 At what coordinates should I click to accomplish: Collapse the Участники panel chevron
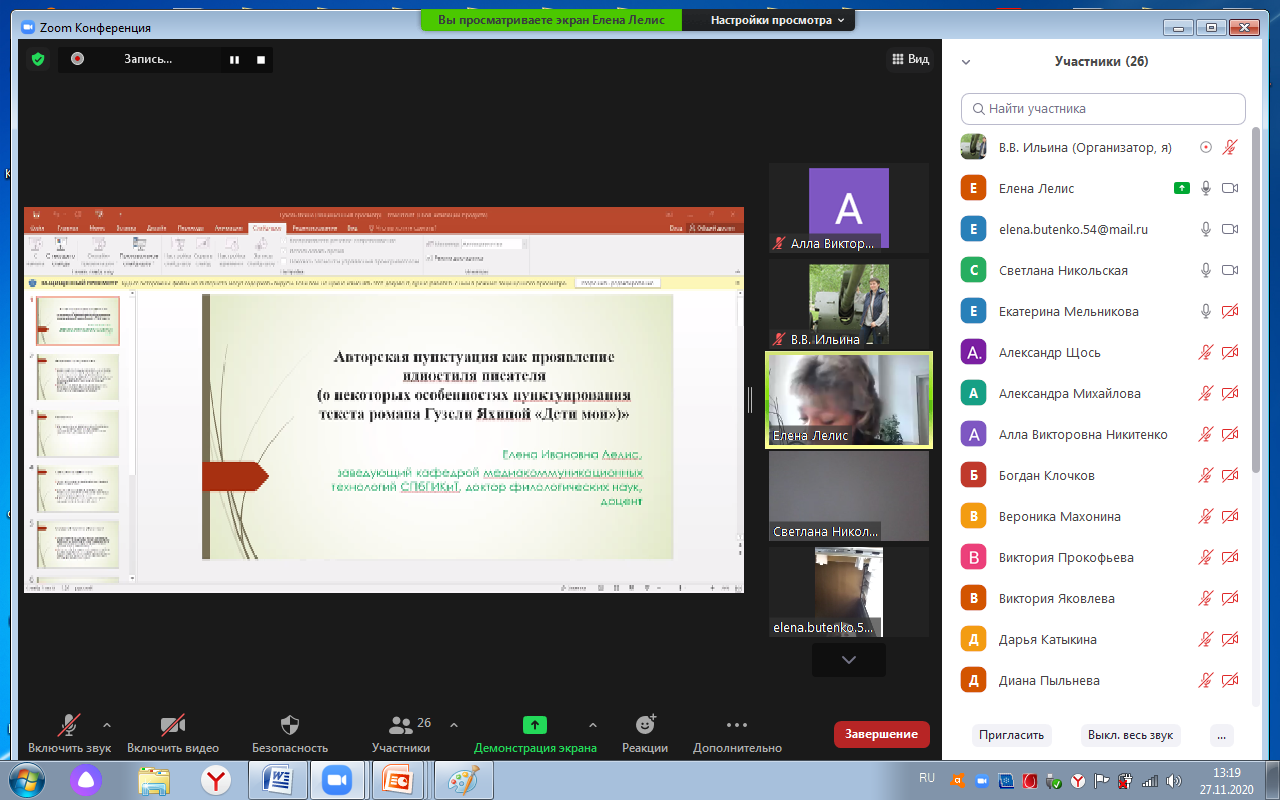(966, 62)
